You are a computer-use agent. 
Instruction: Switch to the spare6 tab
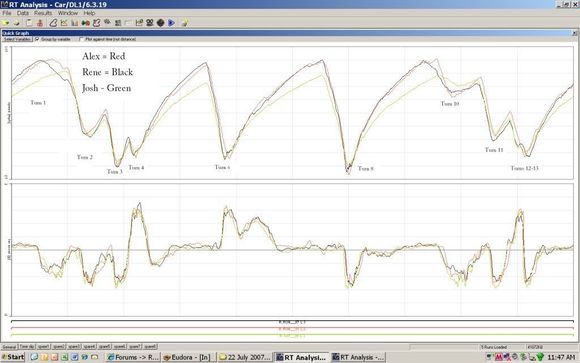pyautogui.click(x=119, y=347)
